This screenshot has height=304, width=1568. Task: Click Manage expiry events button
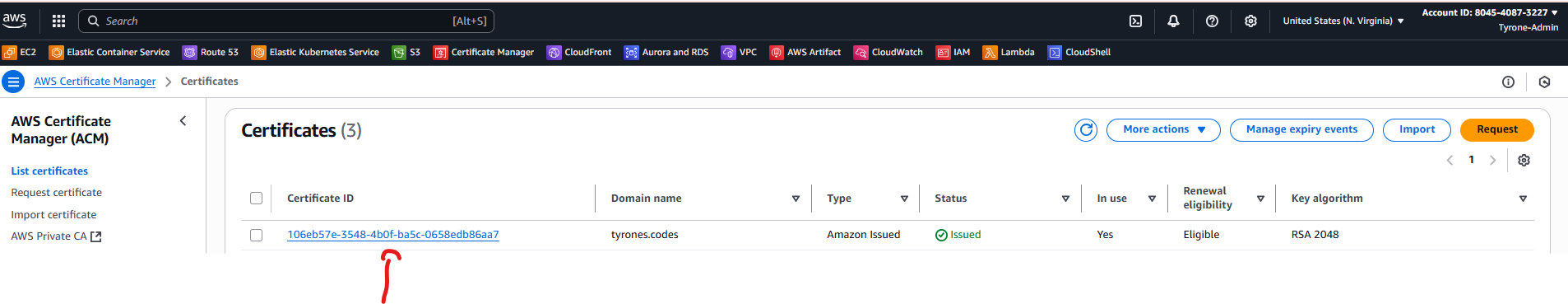[1301, 130]
